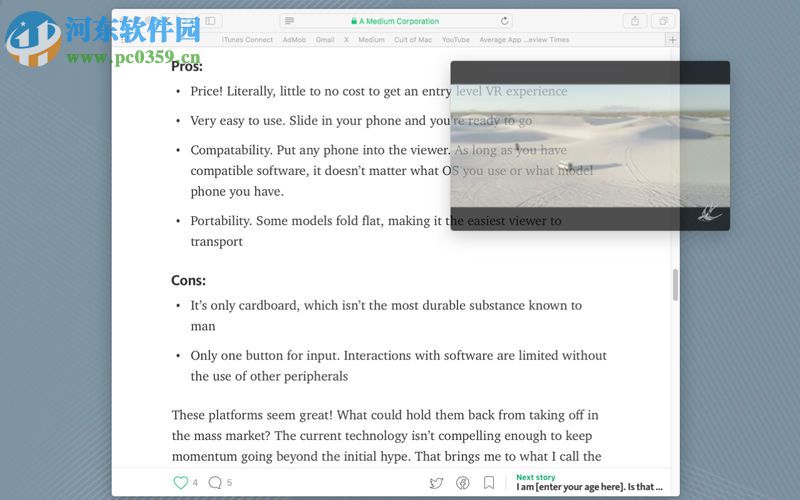Open the Medium bookmark
Screen dimensions: 800x500
tap(371, 40)
